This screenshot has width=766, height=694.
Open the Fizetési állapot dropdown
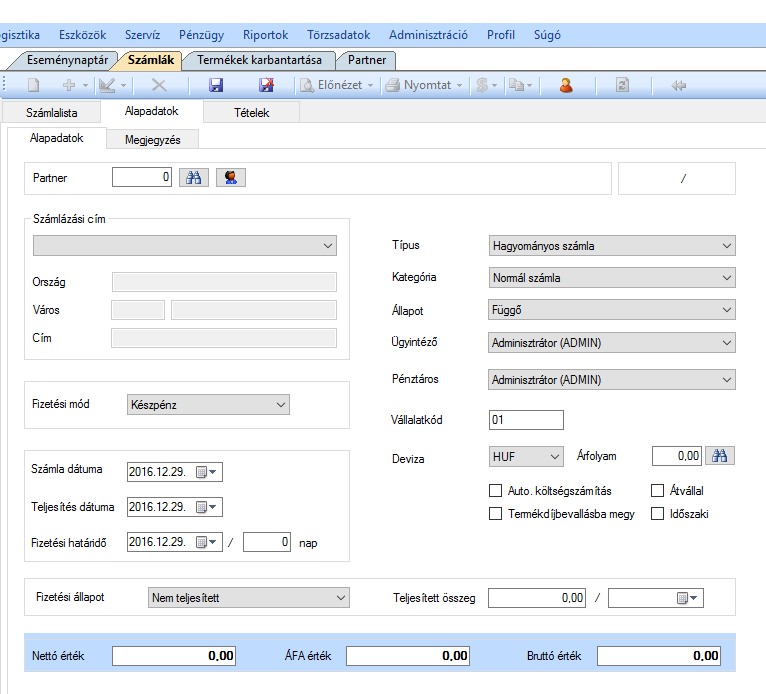249,598
